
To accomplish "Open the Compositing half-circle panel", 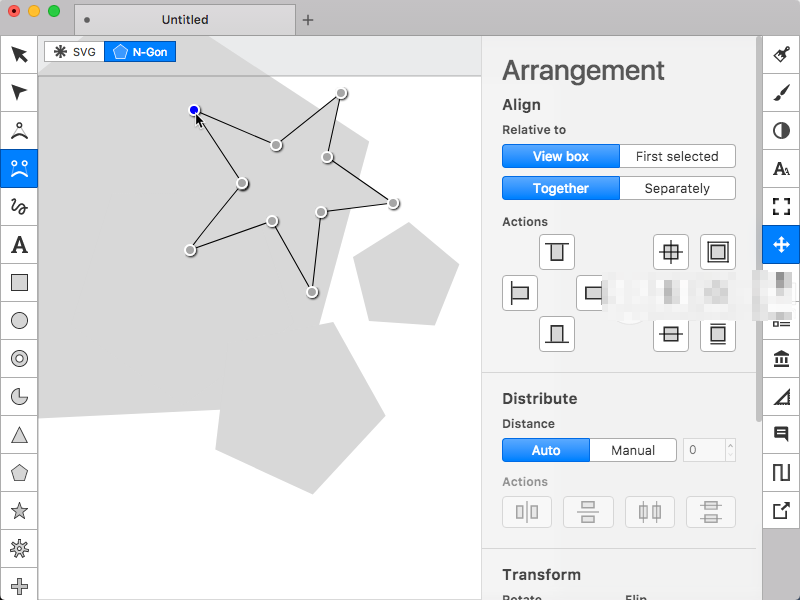I will (781, 131).
